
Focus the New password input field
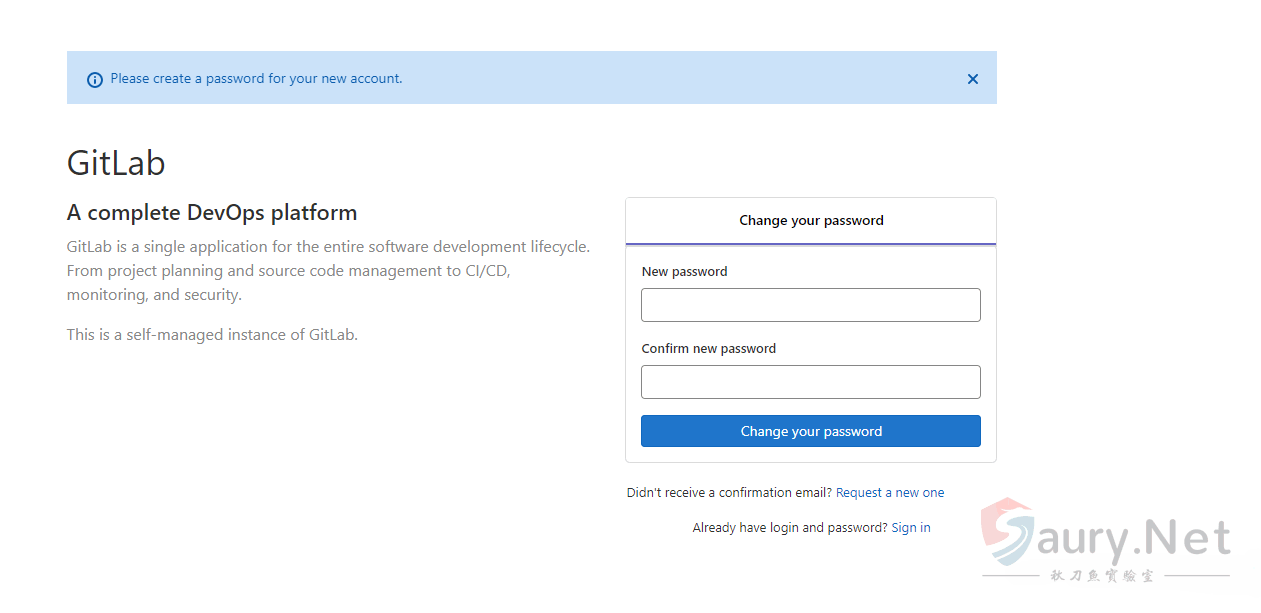coord(810,305)
